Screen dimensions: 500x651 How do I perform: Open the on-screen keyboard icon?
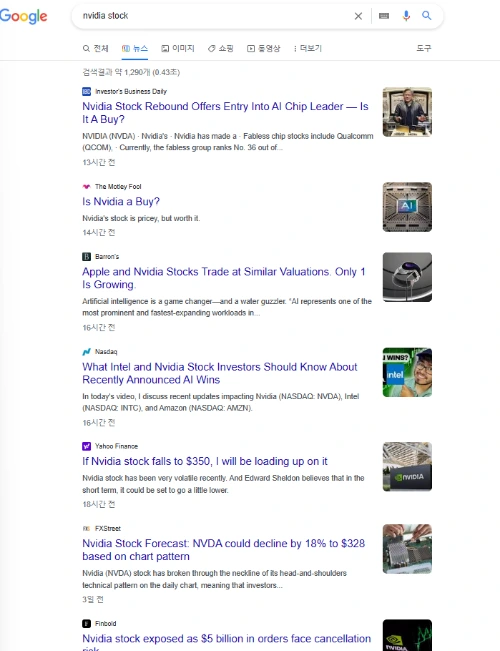(x=384, y=16)
